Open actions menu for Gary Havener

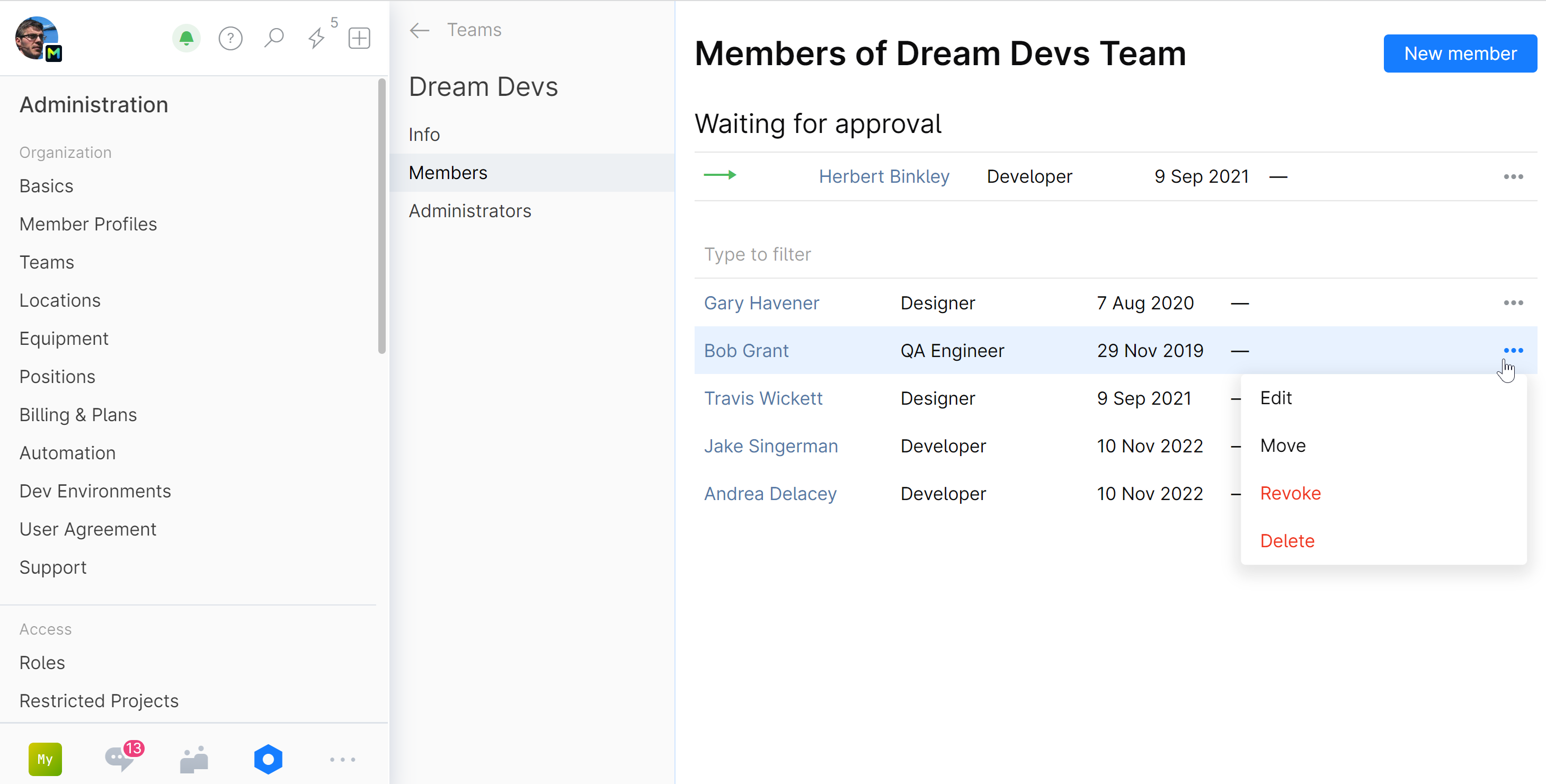tap(1514, 302)
